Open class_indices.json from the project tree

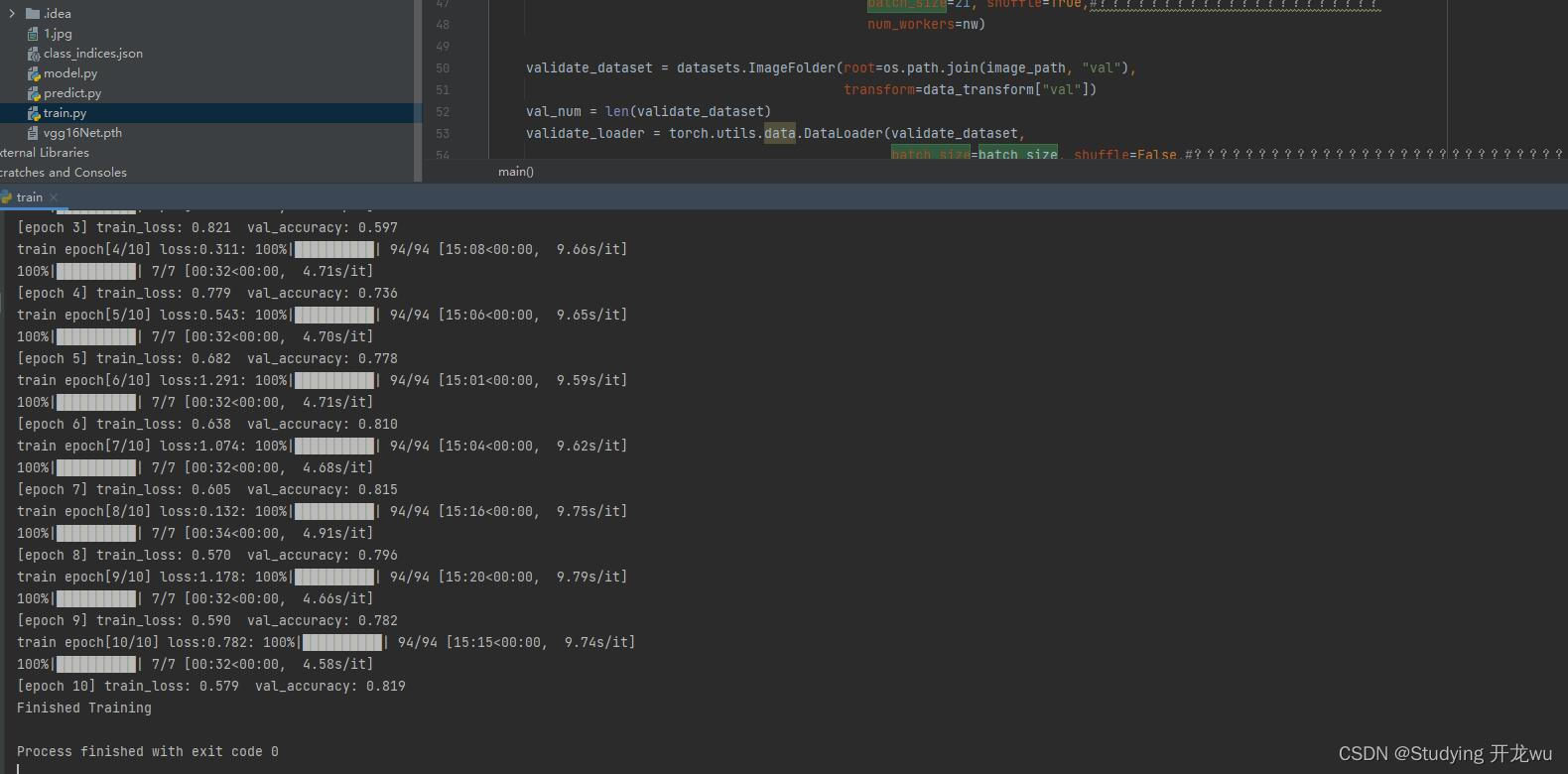click(93, 54)
